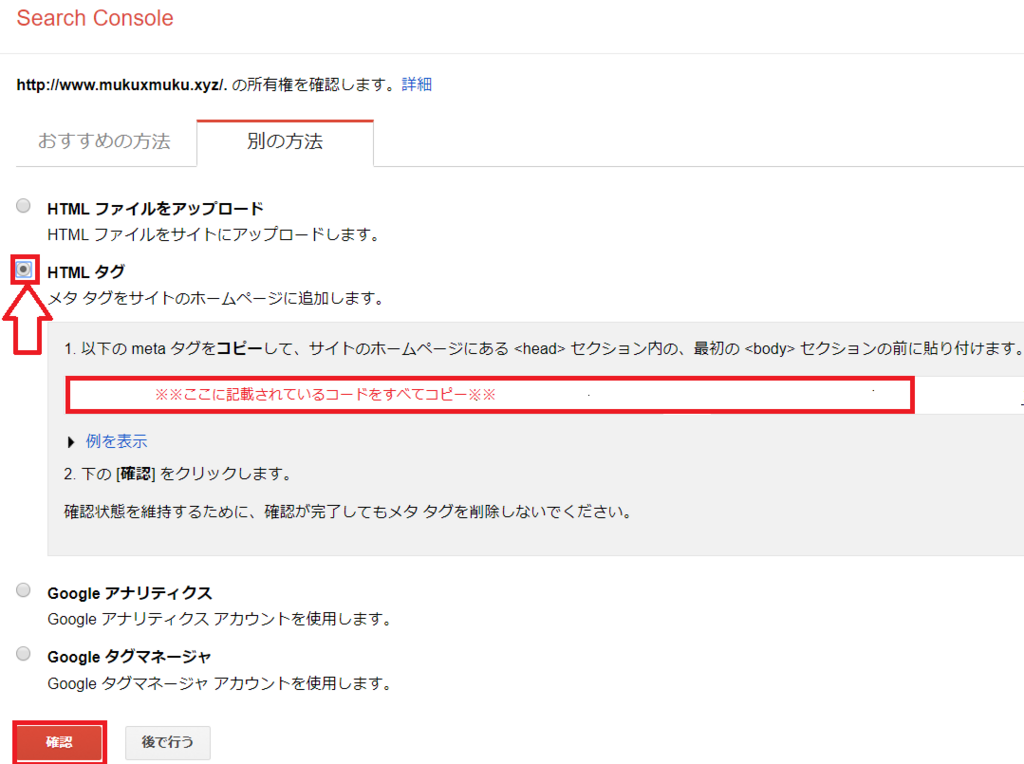Click the red 確認 button
Image resolution: width=1024 pixels, height=764 pixels.
click(x=59, y=742)
